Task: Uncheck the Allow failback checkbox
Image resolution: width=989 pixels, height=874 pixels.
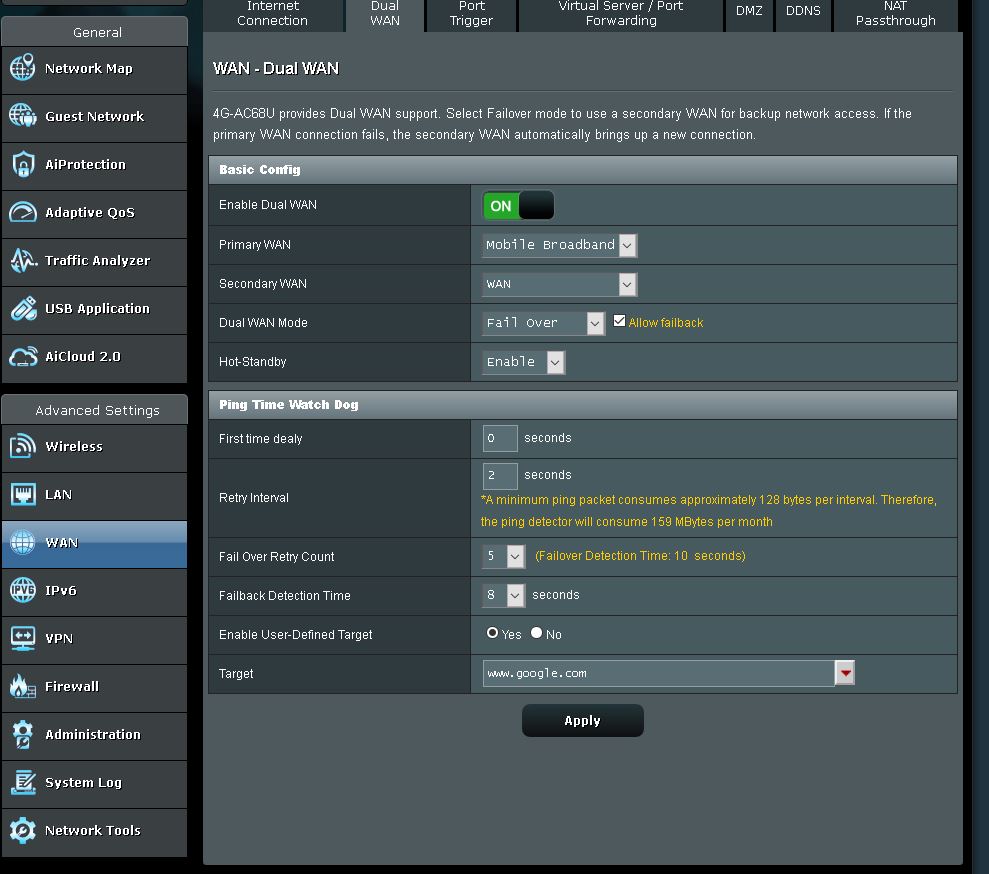Action: (x=620, y=321)
